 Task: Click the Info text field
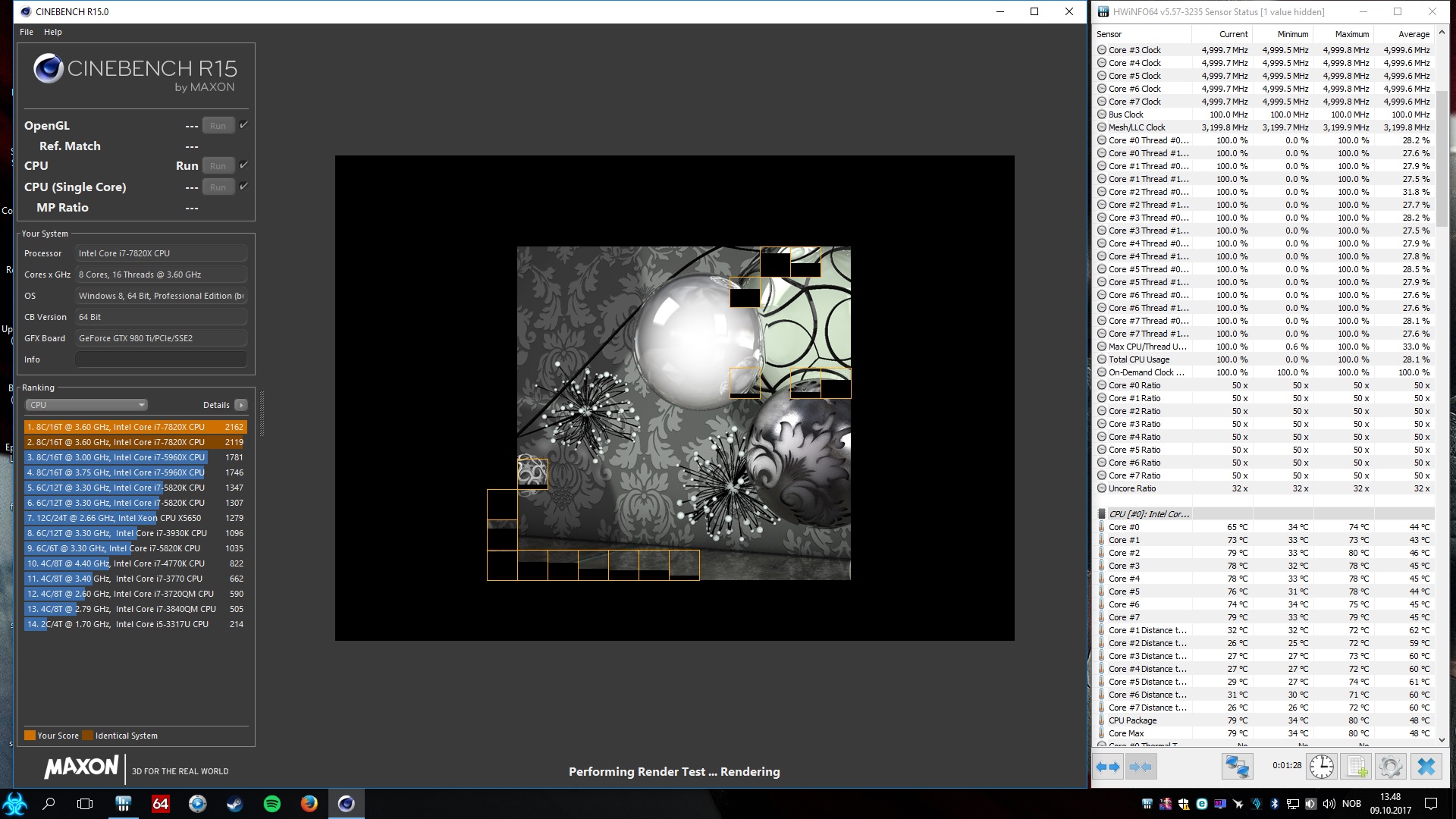[x=161, y=359]
